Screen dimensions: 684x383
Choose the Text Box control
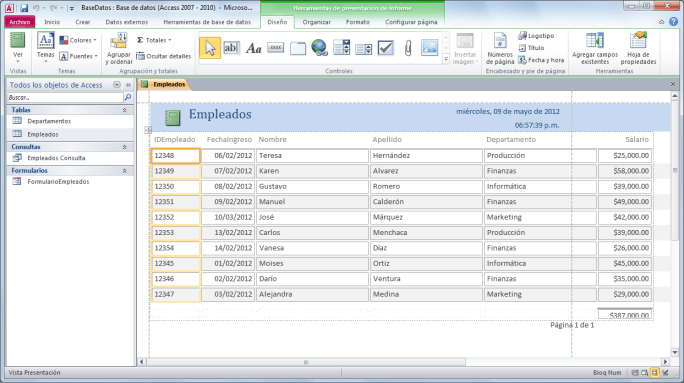[231, 48]
